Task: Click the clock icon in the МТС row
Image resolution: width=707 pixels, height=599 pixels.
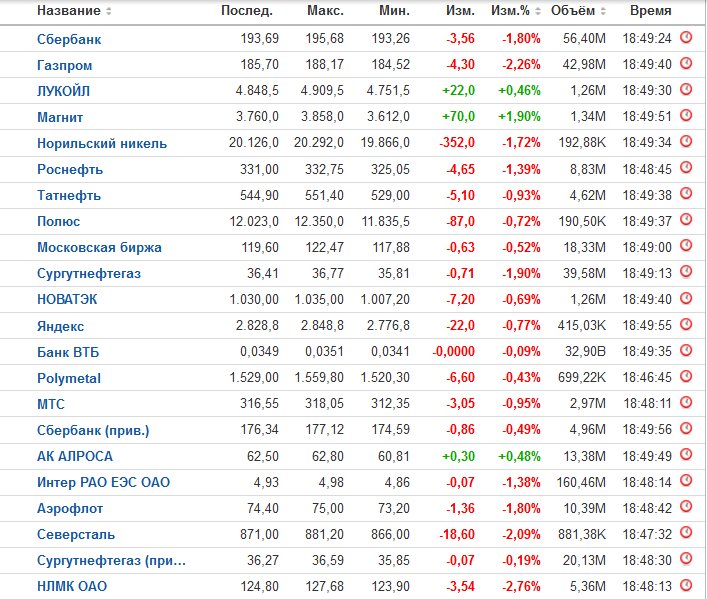Action: pyautogui.click(x=686, y=402)
